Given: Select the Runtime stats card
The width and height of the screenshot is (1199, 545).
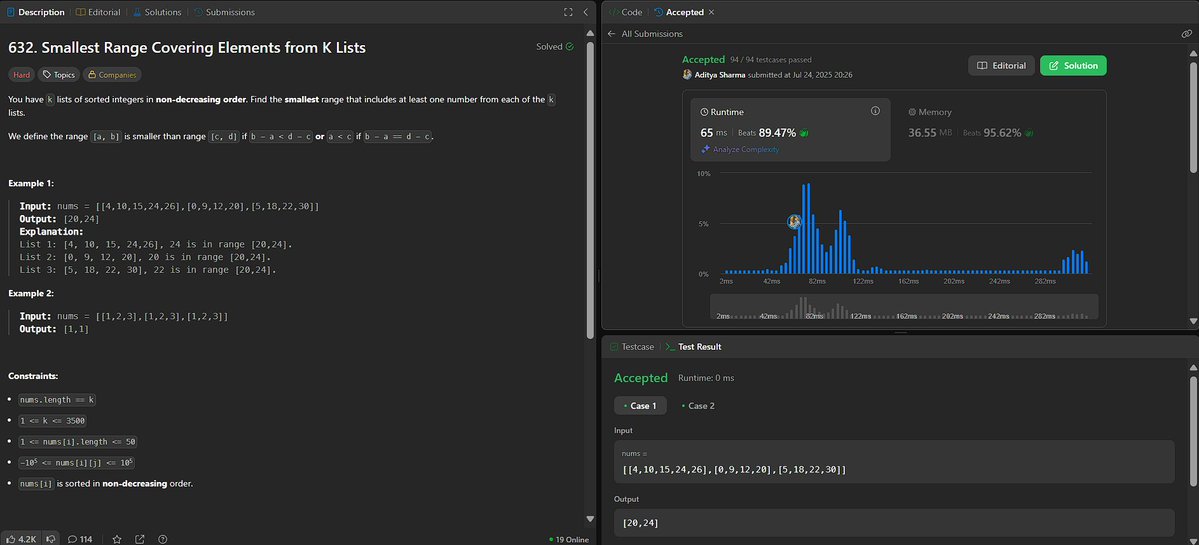Looking at the screenshot, I should 790,129.
